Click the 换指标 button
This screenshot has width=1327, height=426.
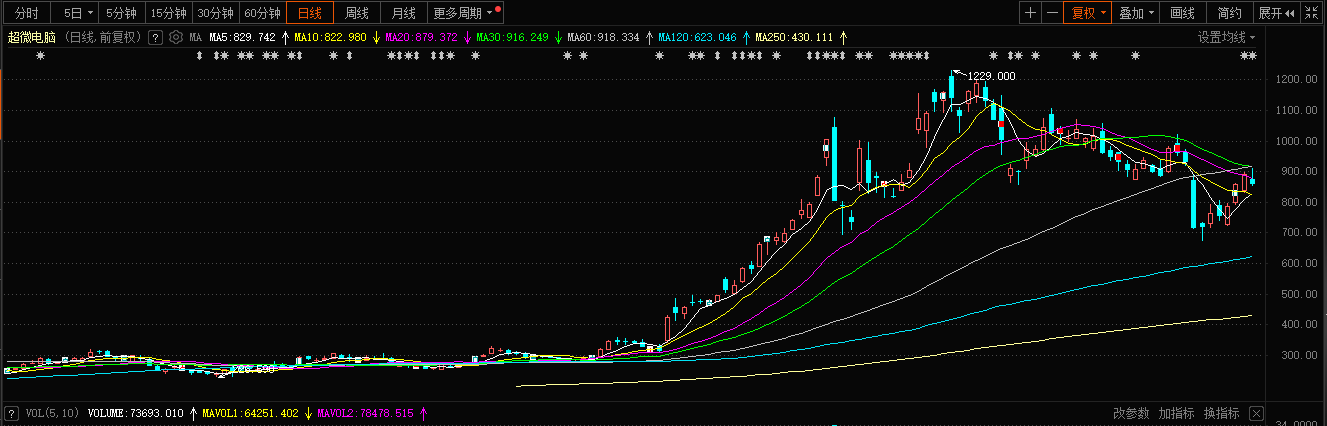coord(1221,413)
